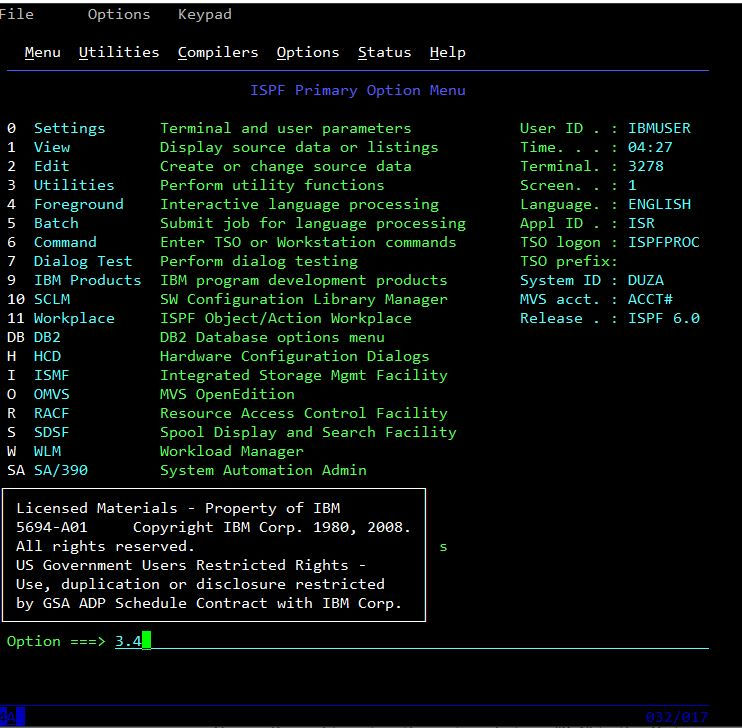Click 'Enter TSO or Workstation commands' text

(x=308, y=242)
